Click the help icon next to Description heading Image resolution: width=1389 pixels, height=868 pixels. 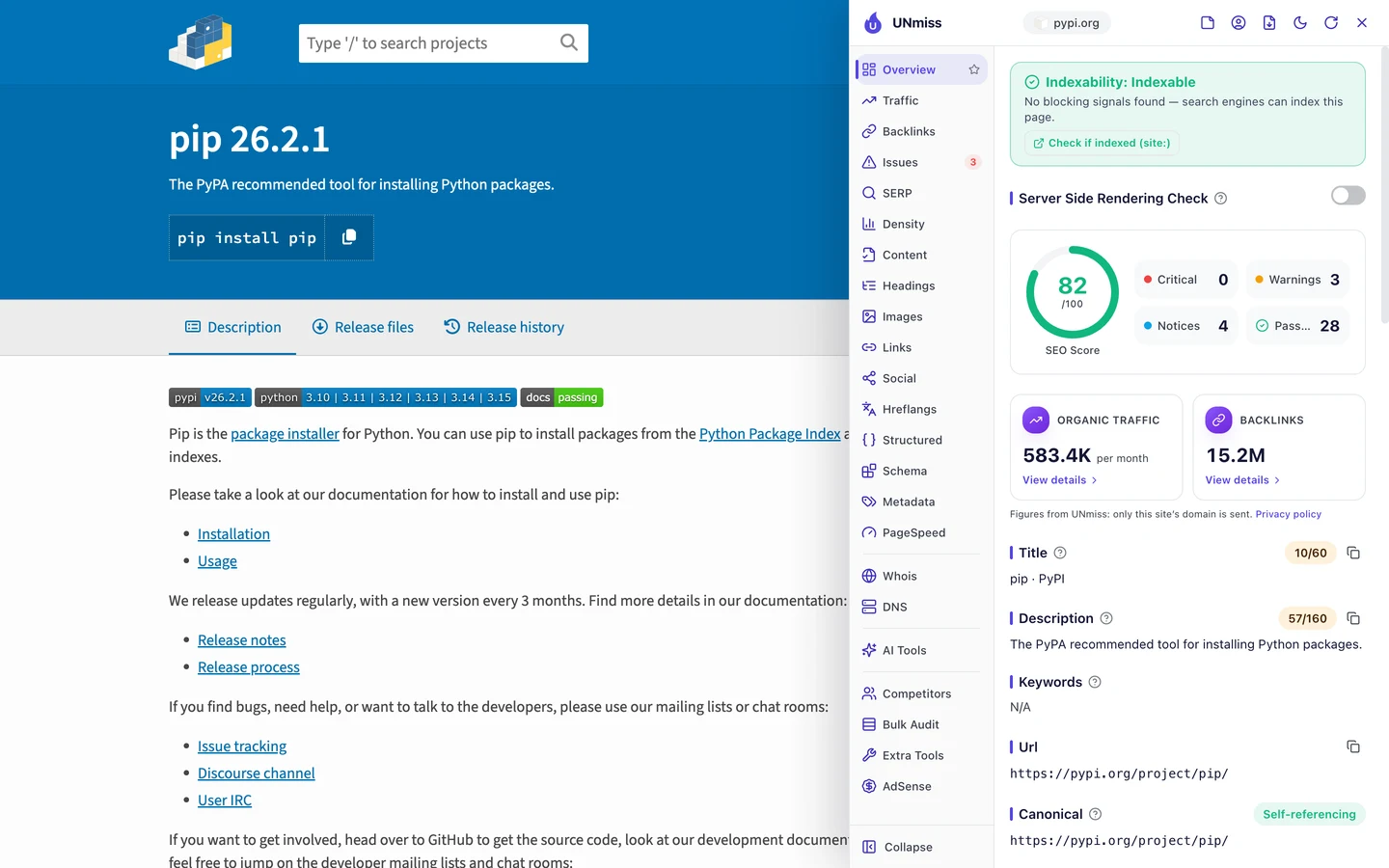[1106, 618]
